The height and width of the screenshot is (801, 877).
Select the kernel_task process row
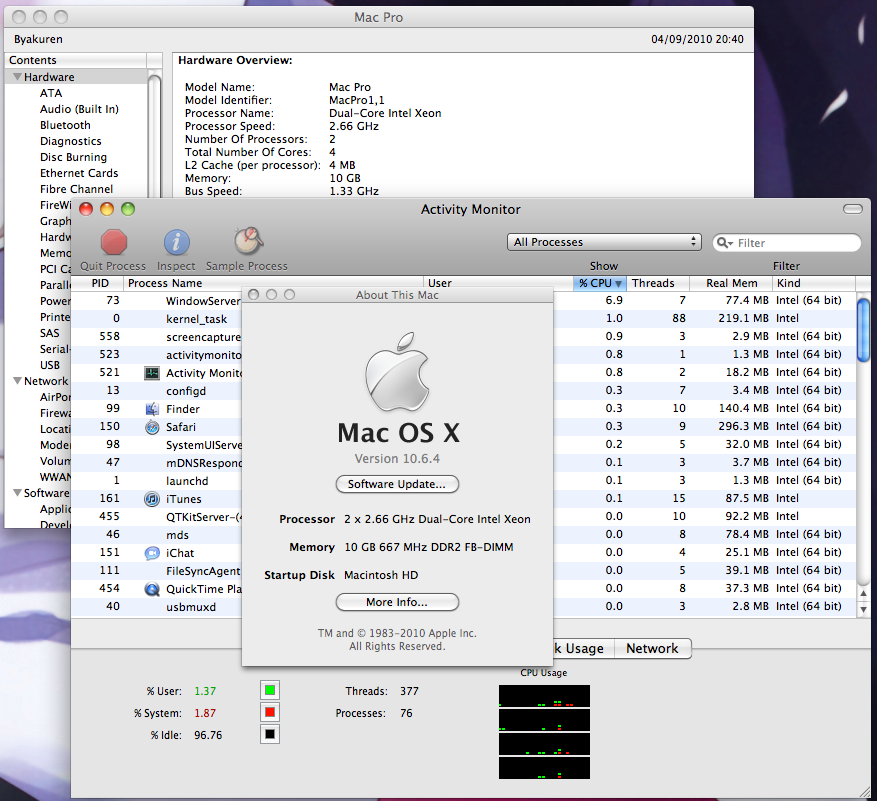464,318
